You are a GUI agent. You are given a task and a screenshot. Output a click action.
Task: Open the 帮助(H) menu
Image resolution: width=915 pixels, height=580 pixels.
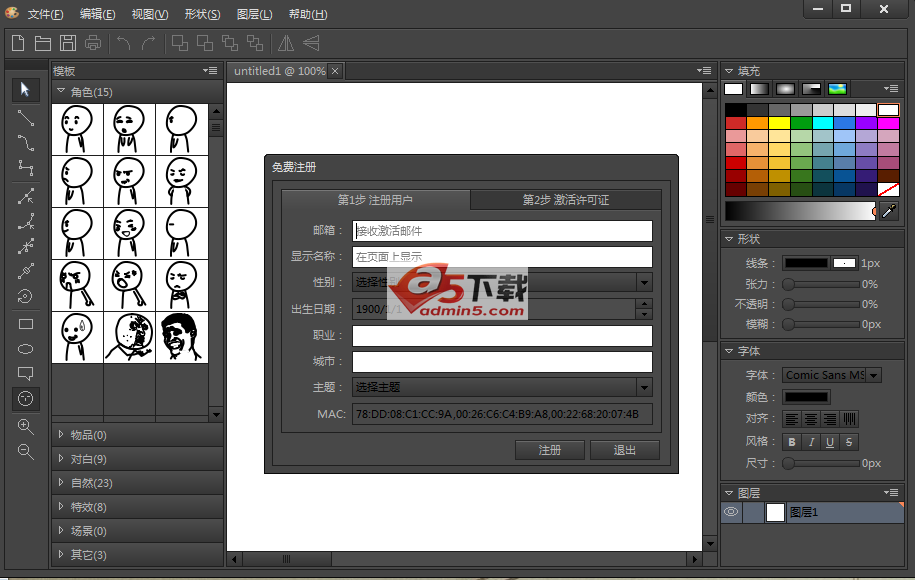(308, 14)
